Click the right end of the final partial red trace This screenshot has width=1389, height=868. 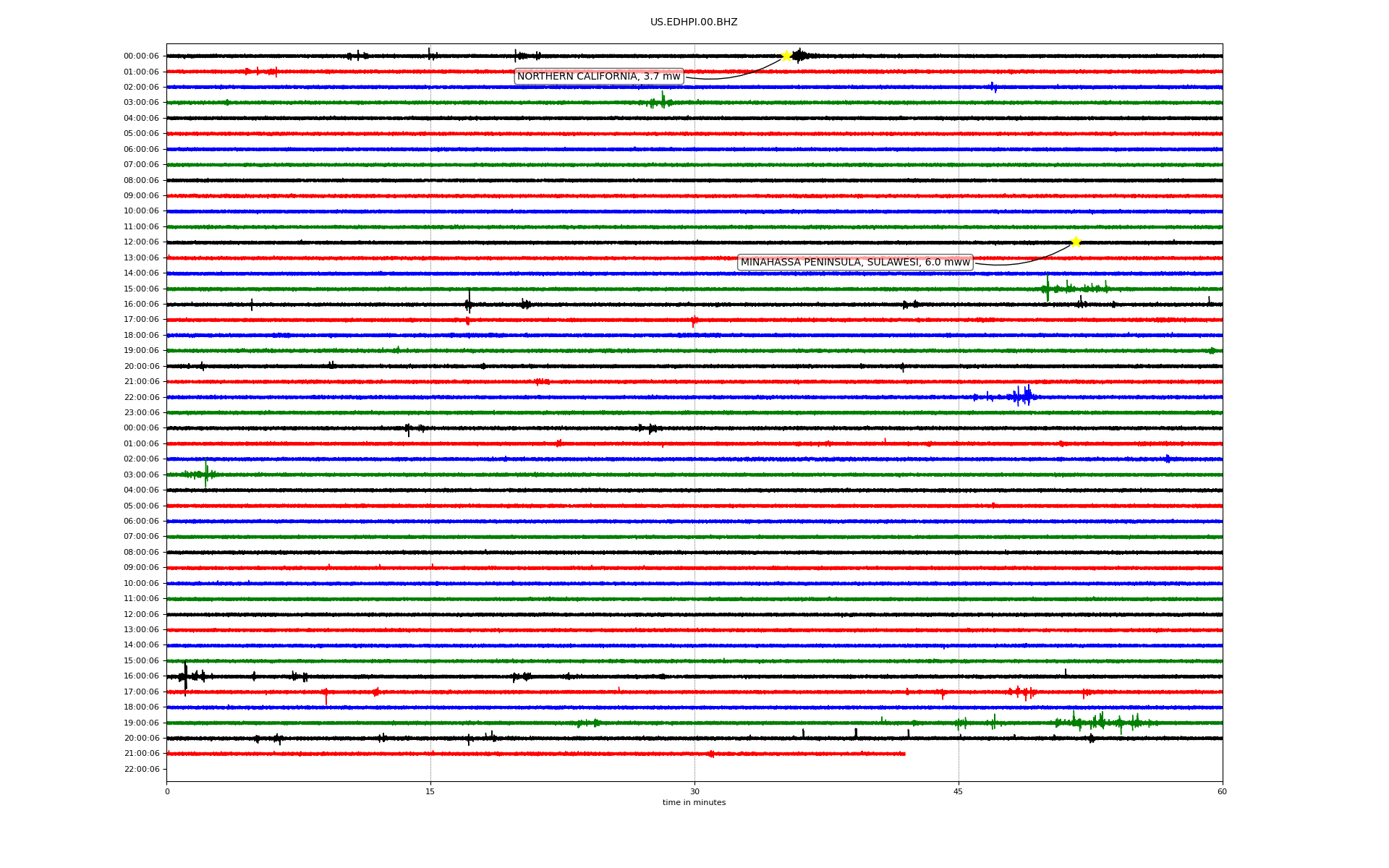904,754
